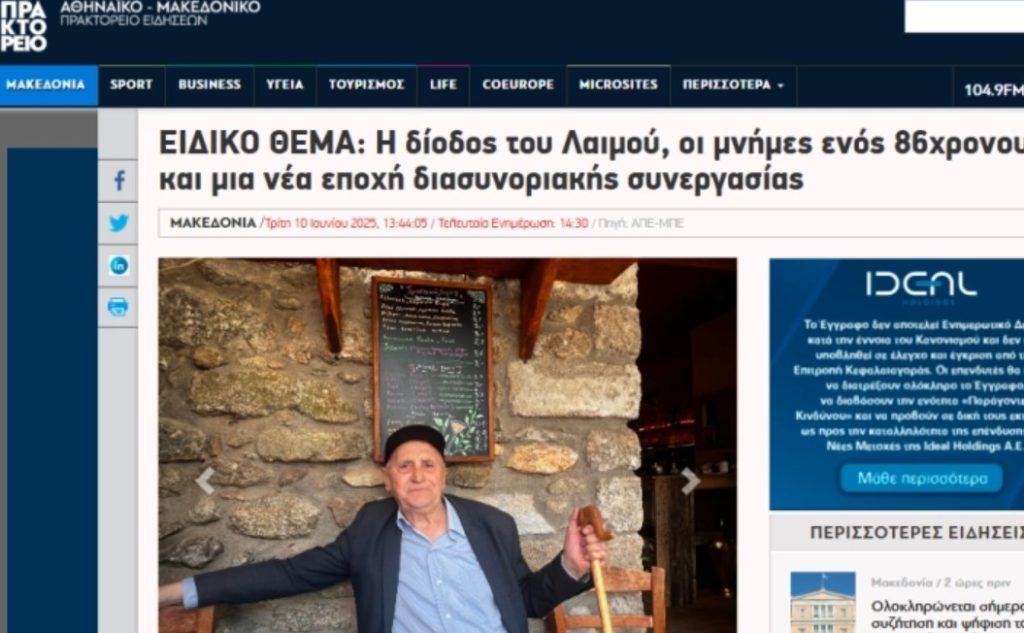Click the 104.9FM radio link
1024x633 pixels.
993,90
